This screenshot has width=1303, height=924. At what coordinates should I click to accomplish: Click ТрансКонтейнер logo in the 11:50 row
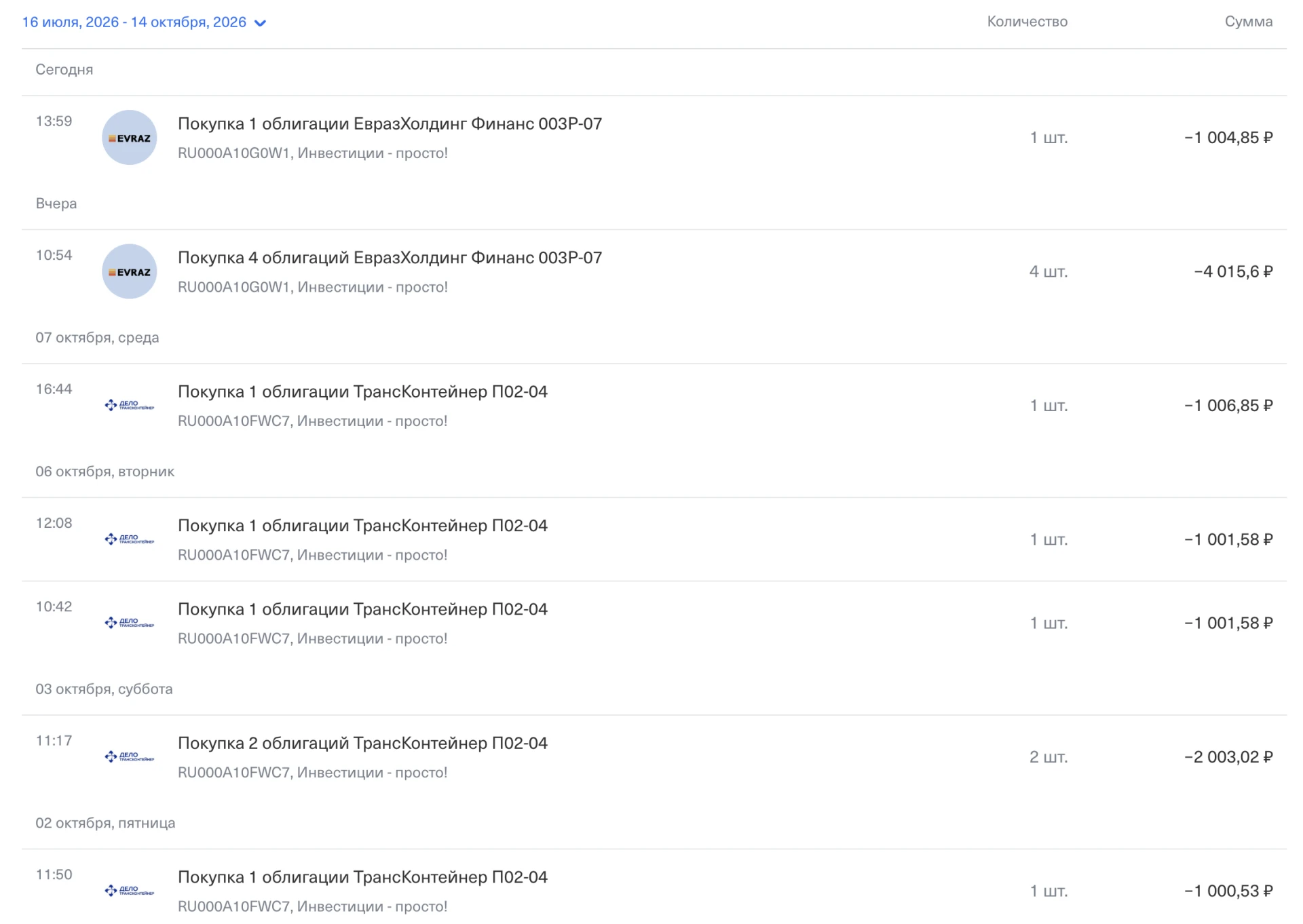[x=130, y=891]
